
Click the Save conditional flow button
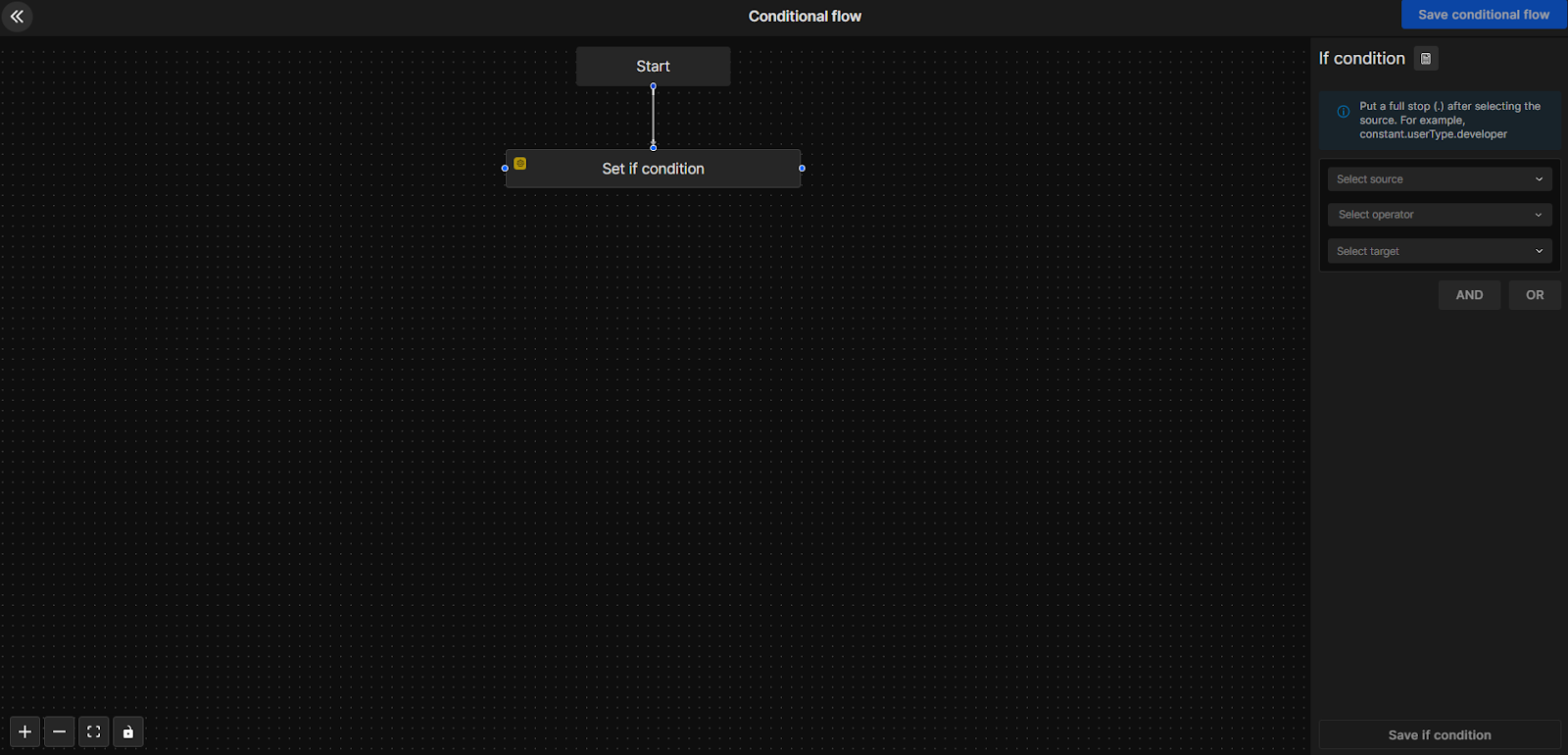[x=1483, y=15]
